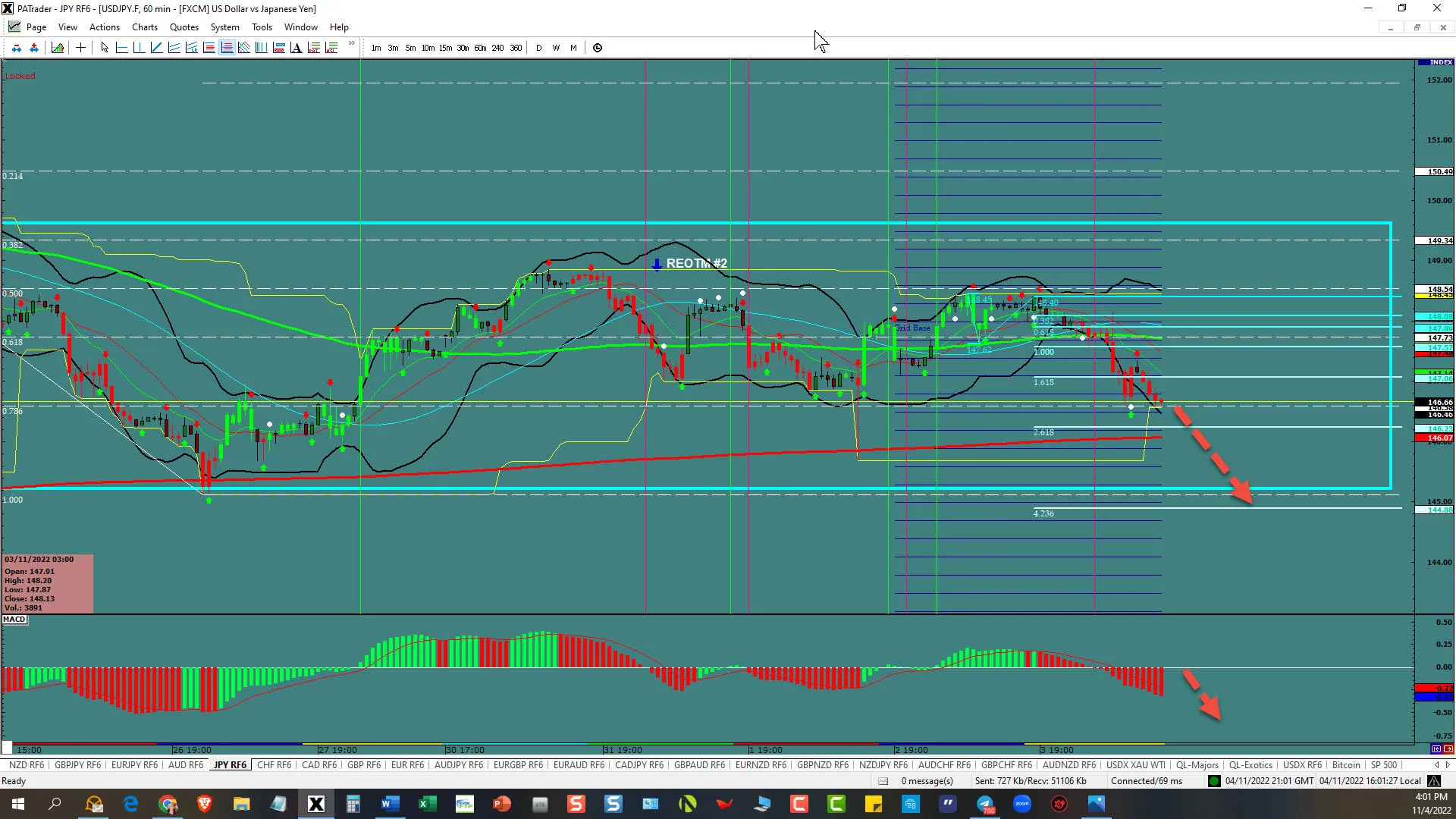Switch chart to 240 timeframe
The height and width of the screenshot is (819, 1456).
497,48
